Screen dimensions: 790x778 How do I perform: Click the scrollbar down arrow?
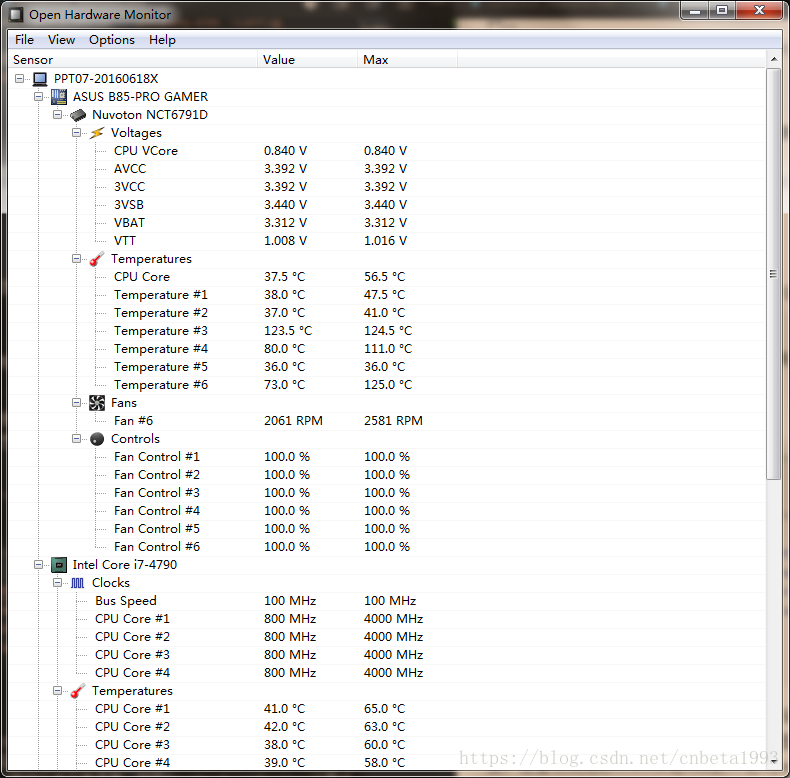coord(773,761)
